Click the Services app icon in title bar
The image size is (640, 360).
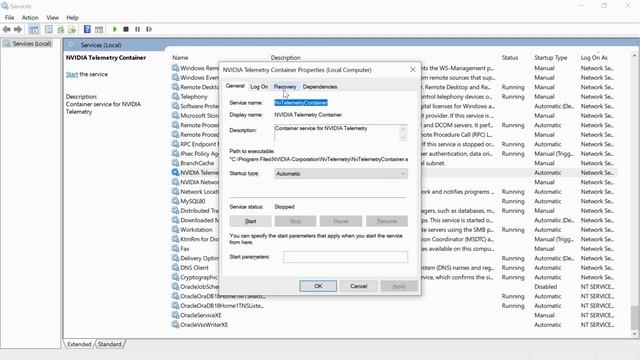5,6
